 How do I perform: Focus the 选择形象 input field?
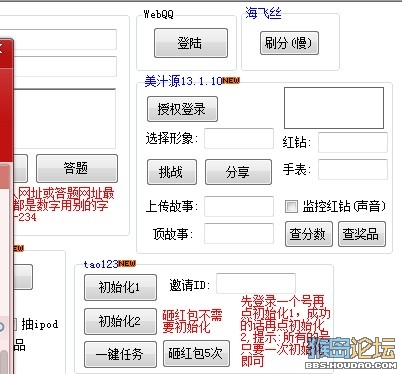[239, 138]
